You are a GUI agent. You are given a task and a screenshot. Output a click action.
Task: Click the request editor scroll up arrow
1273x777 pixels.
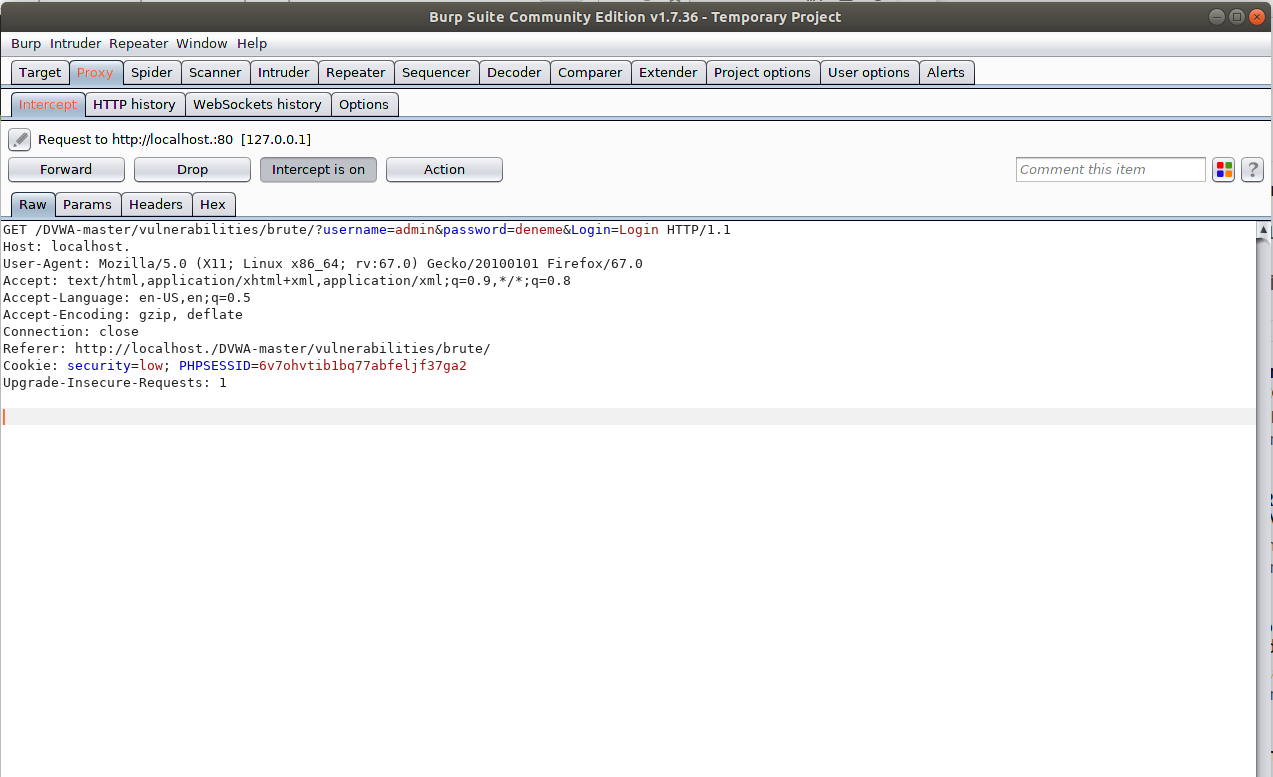tap(1264, 230)
